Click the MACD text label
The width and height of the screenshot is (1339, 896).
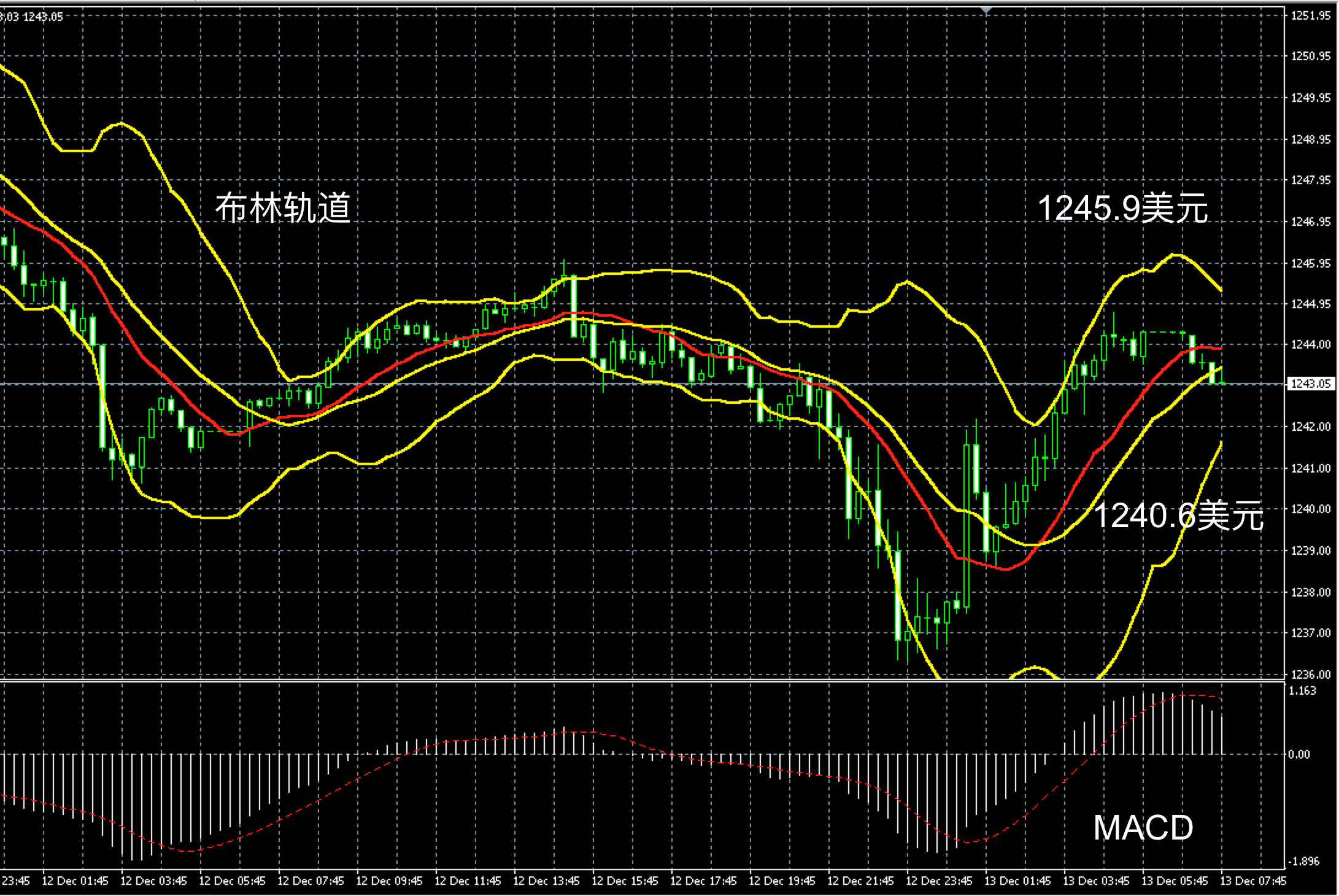click(1143, 828)
